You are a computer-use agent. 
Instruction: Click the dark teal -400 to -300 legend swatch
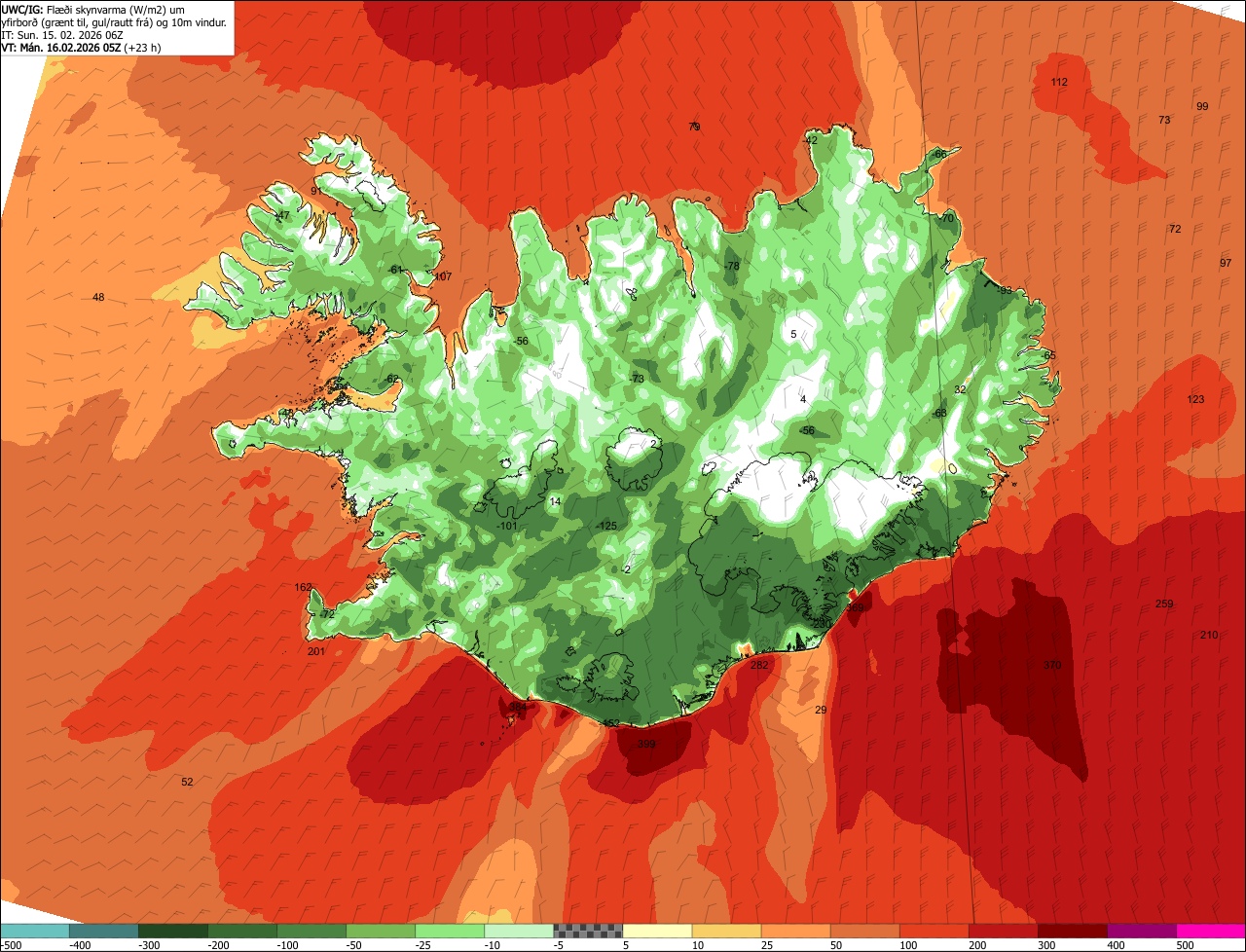pyautogui.click(x=104, y=931)
